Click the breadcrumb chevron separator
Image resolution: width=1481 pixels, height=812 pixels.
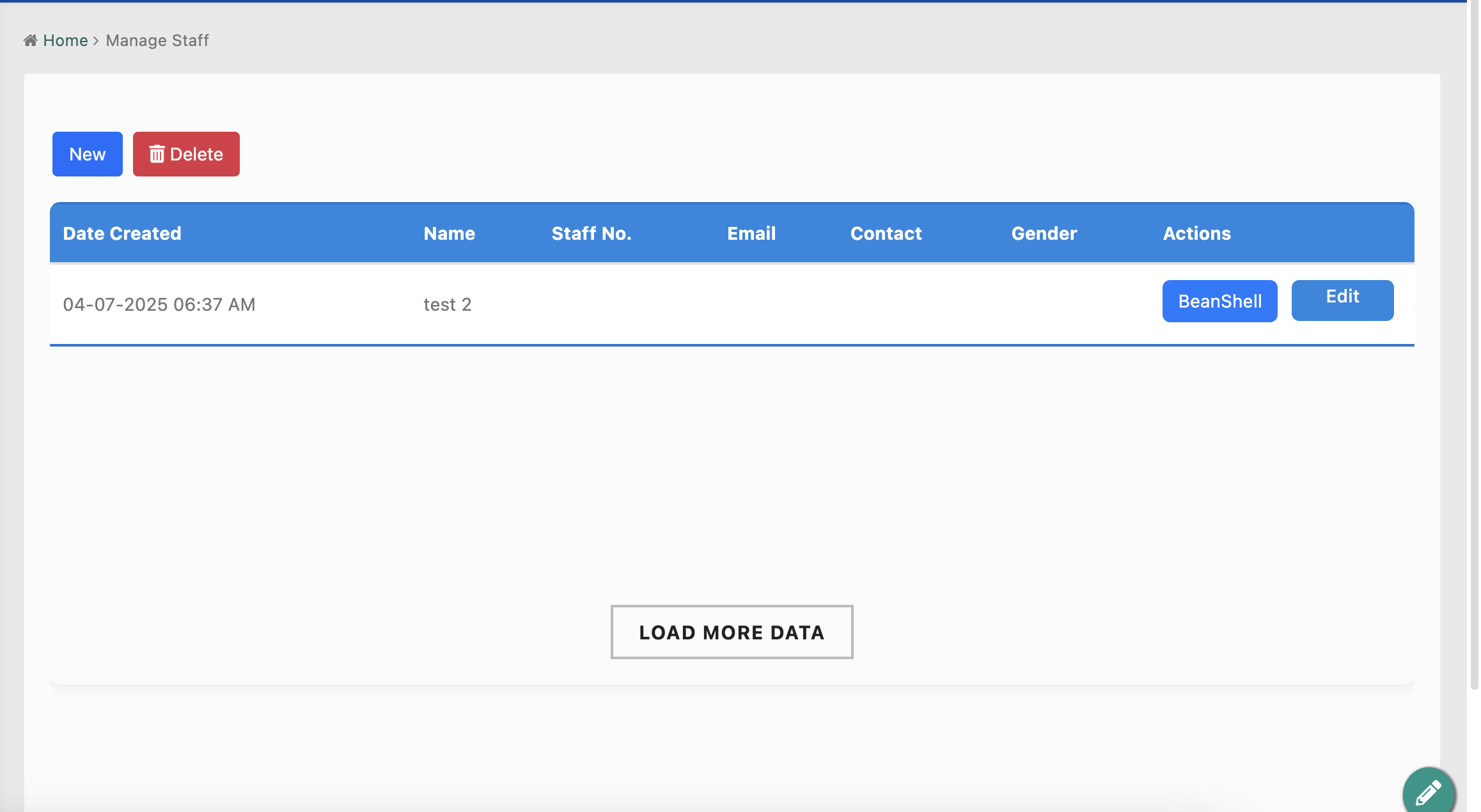(x=96, y=41)
